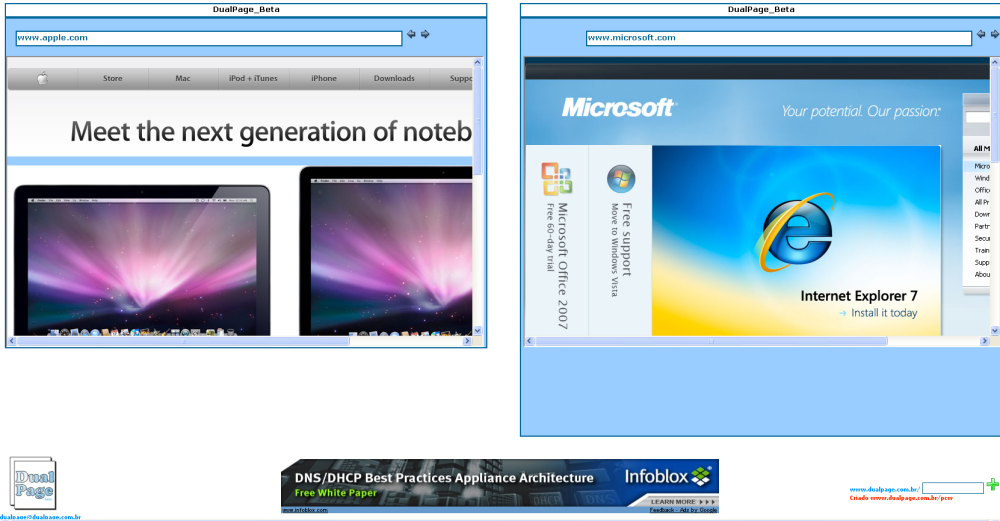Click the empty dualpage.com.br page name field

953,488
